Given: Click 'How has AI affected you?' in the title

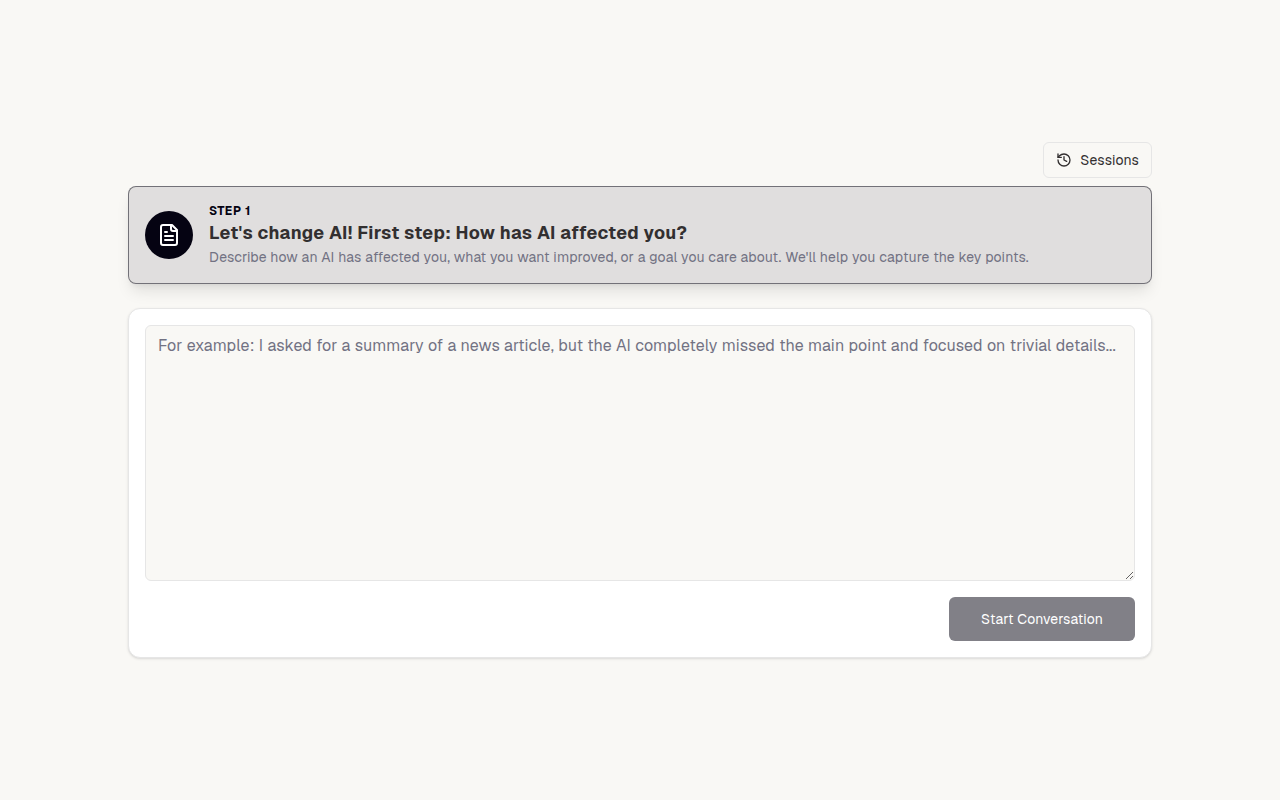Looking at the screenshot, I should (x=571, y=233).
